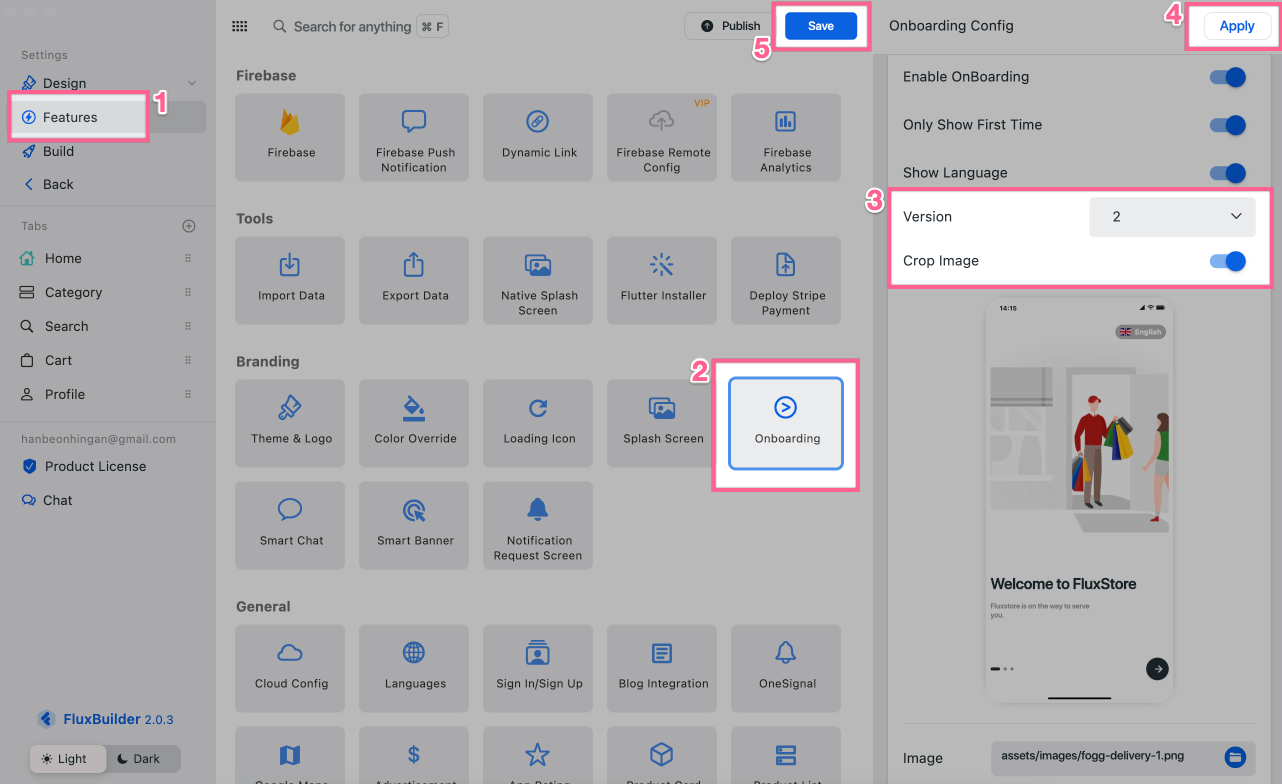Open the Smart Chat feature
Screen dimensions: 1282x784
pyautogui.click(x=290, y=525)
